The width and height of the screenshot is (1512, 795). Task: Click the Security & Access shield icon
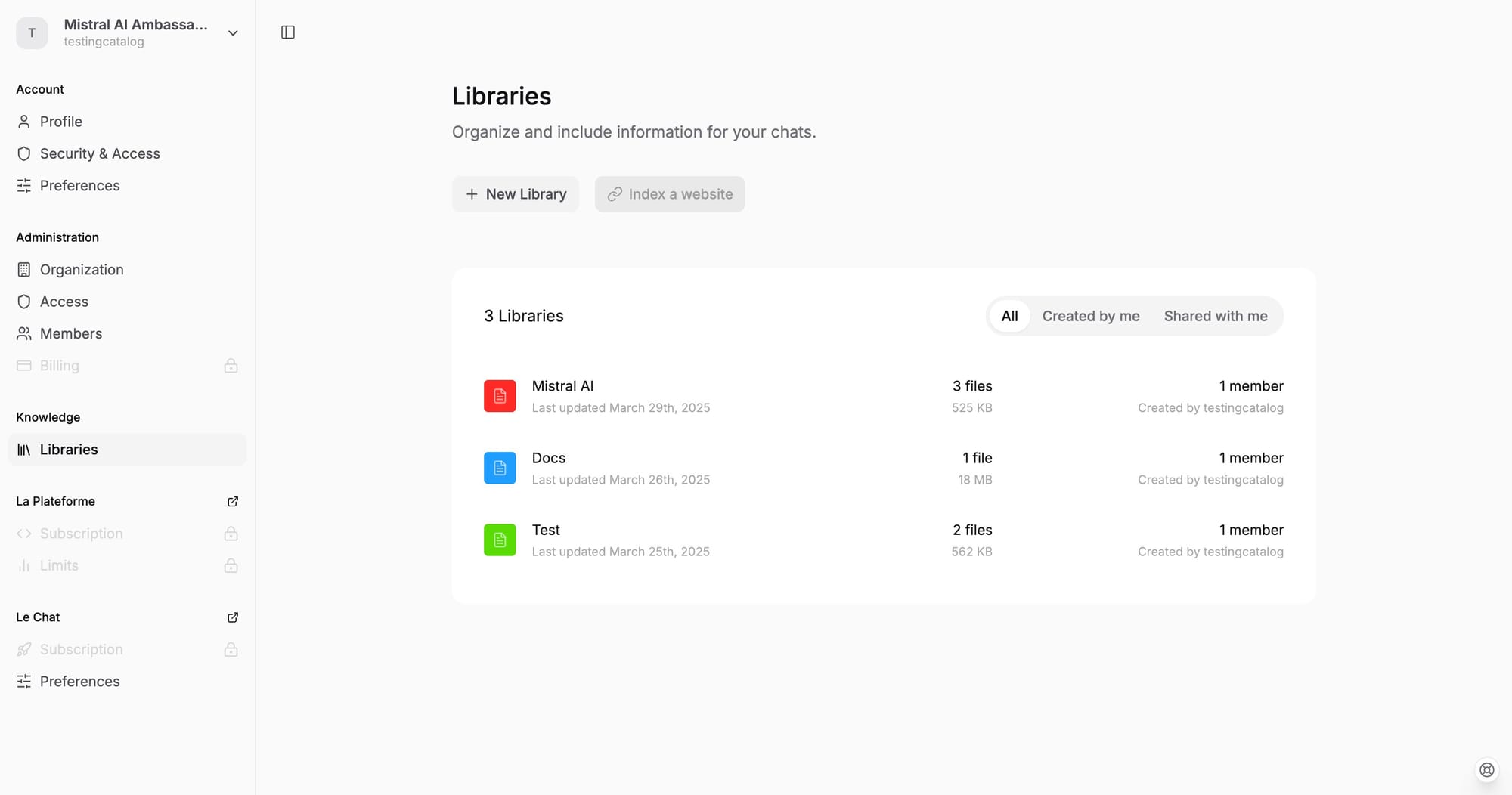24,153
